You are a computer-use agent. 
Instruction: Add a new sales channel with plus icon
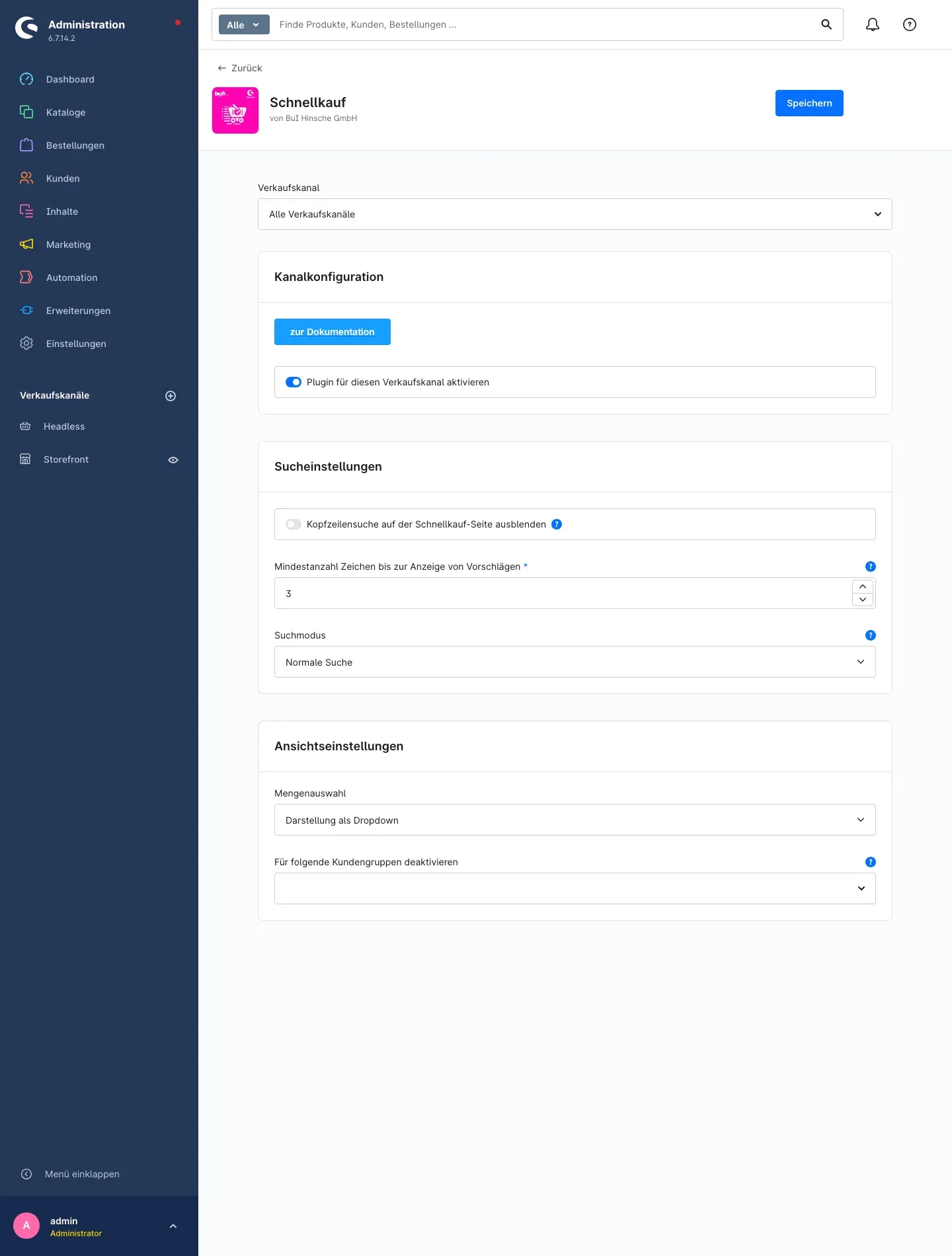pos(171,396)
